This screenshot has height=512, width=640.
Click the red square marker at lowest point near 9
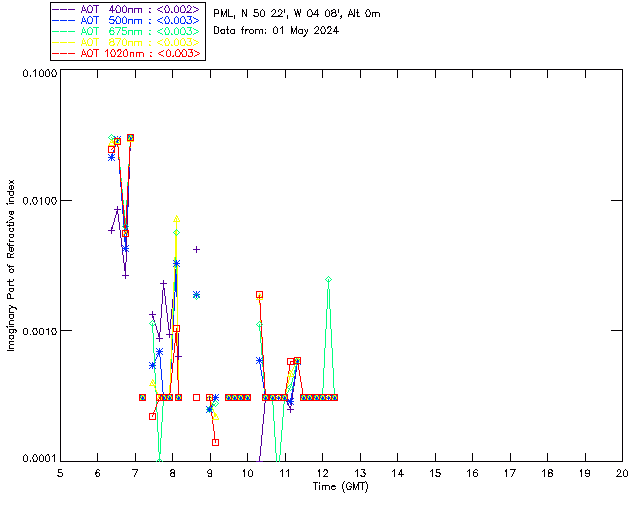[x=216, y=442]
